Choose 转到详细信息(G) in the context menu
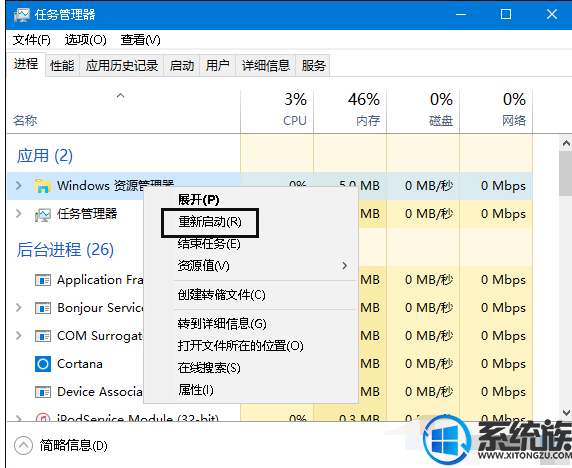This screenshot has height=468, width=572. pos(251,324)
